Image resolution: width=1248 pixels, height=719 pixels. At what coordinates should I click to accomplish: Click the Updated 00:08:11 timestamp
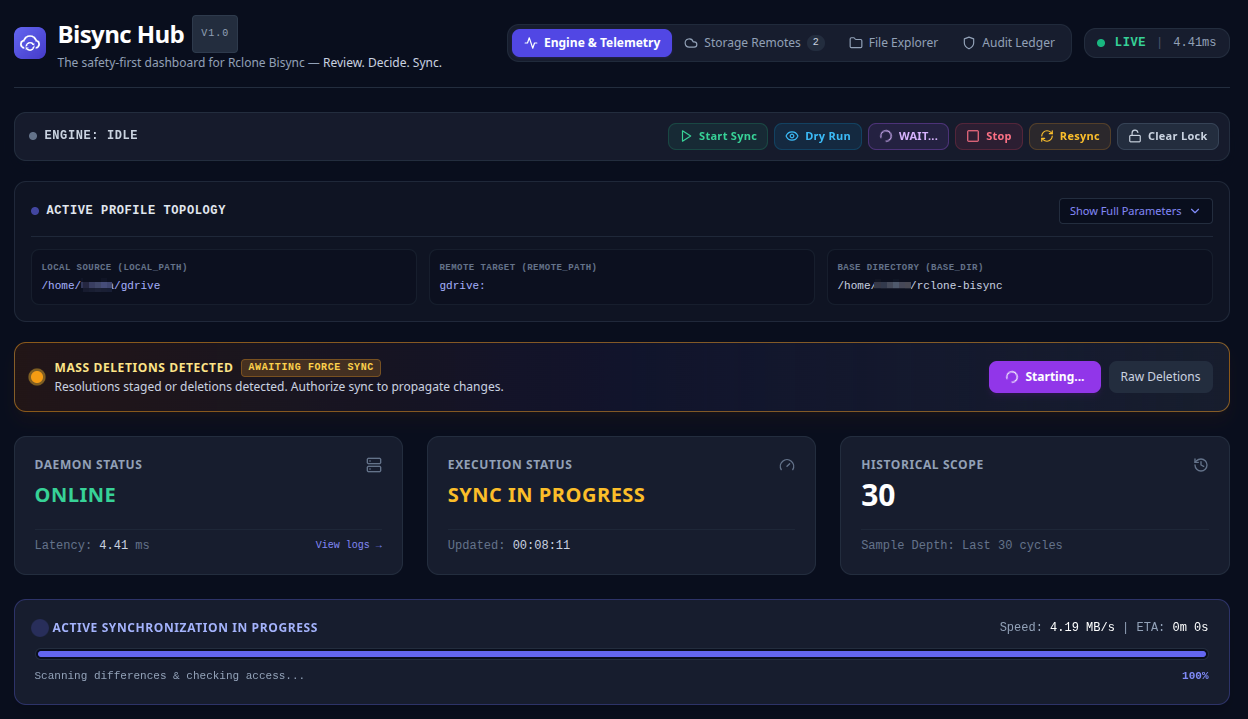pyautogui.click(x=509, y=545)
